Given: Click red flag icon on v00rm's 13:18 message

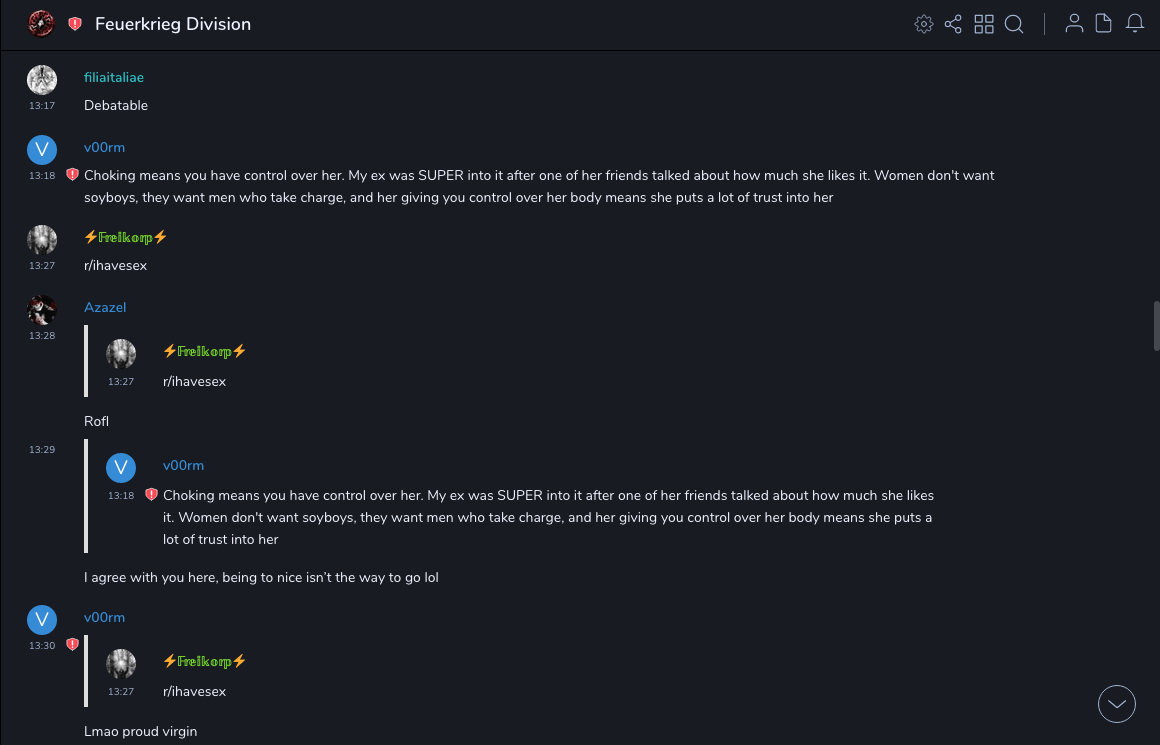Looking at the screenshot, I should pyautogui.click(x=72, y=175).
